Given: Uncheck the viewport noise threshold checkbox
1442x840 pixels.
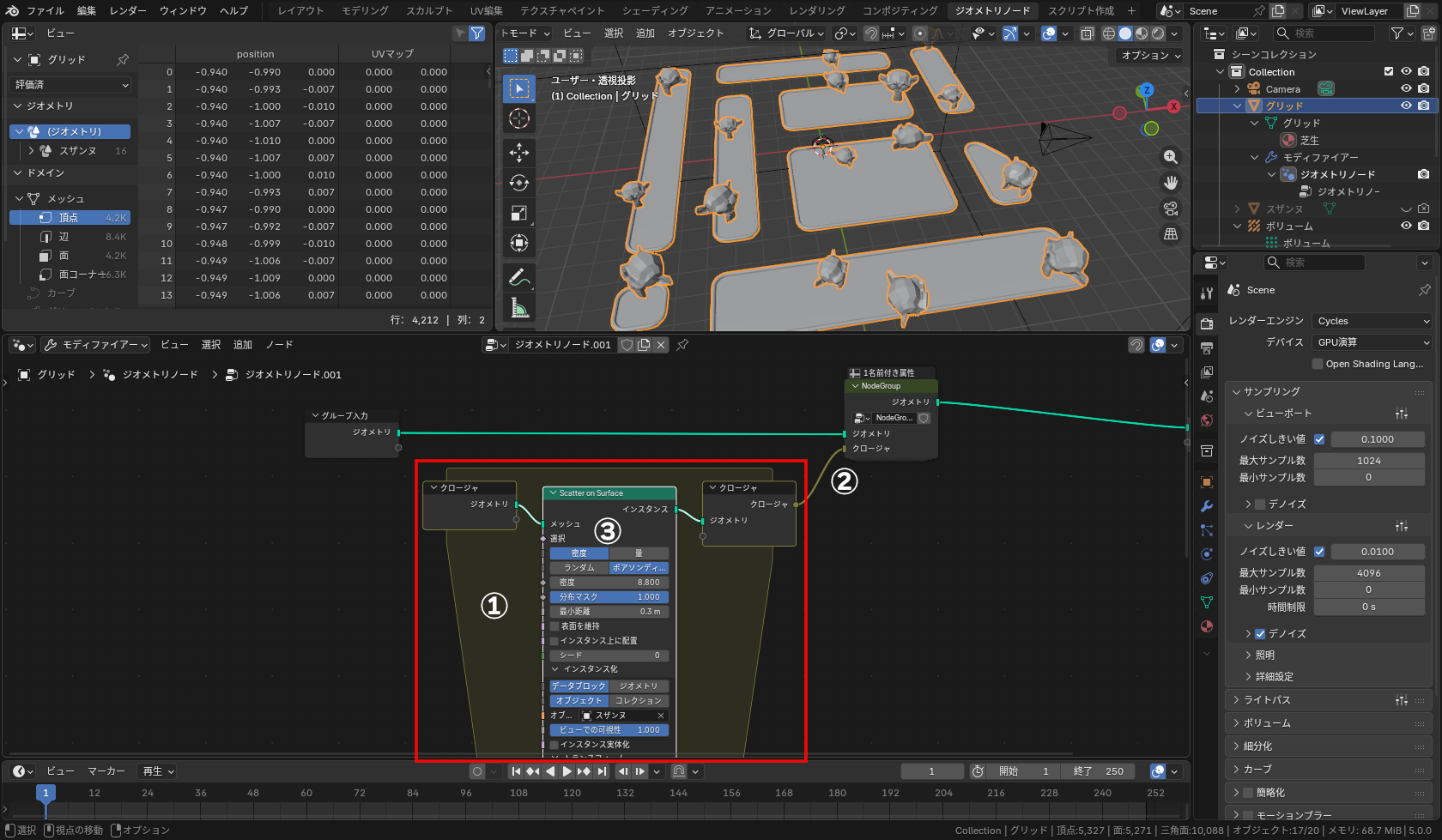Looking at the screenshot, I should tap(1319, 439).
